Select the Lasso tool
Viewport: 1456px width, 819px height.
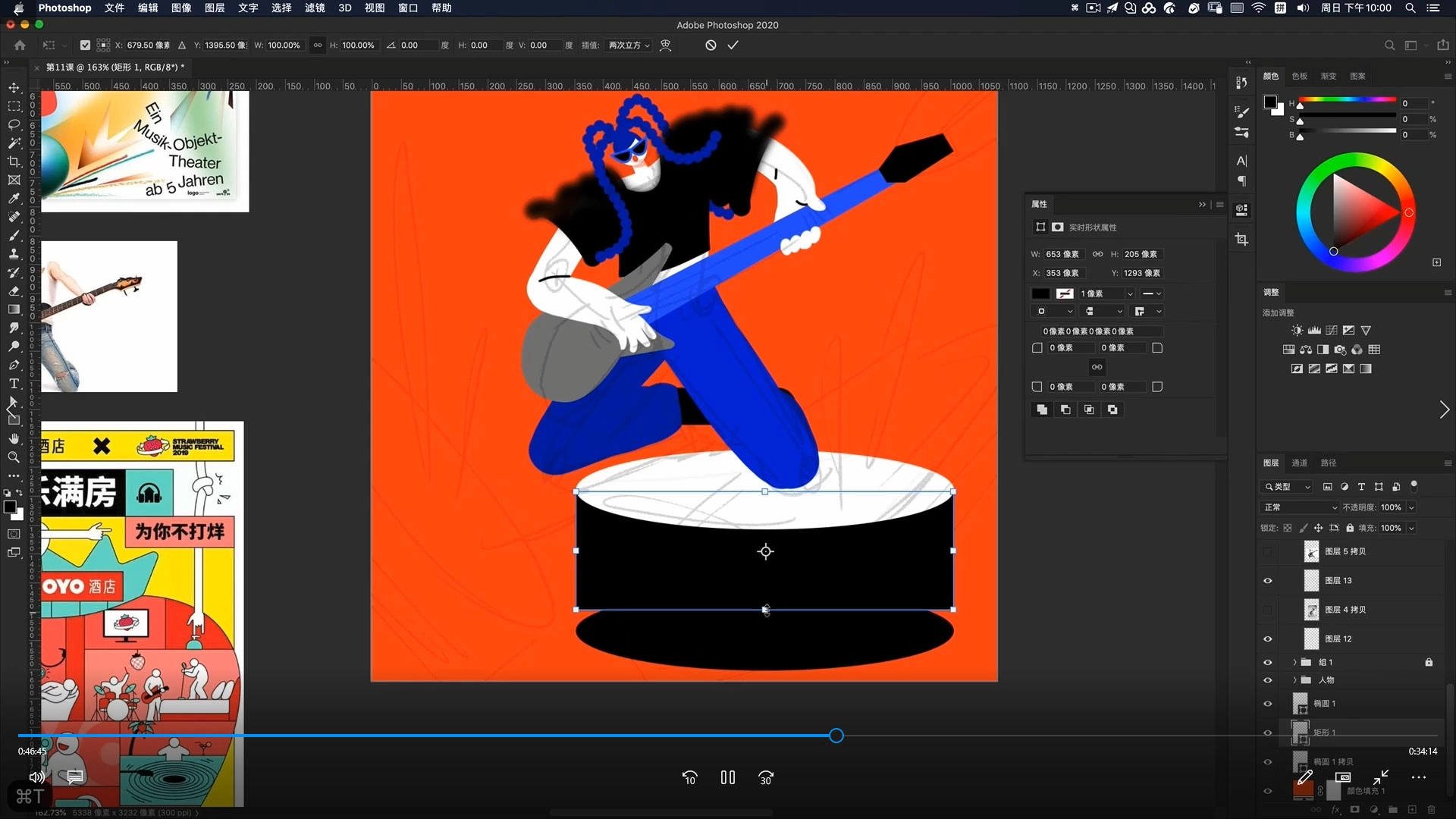(14, 124)
